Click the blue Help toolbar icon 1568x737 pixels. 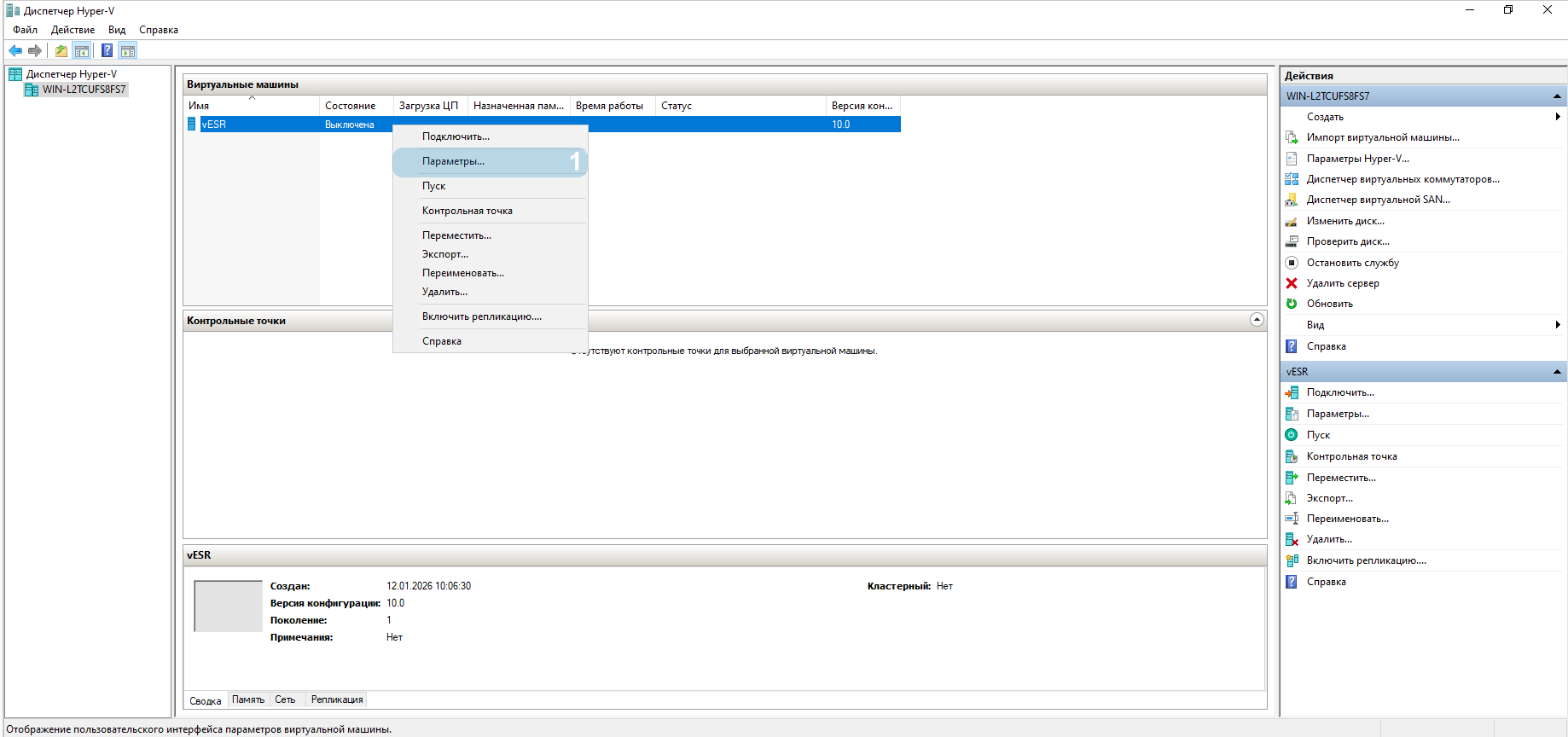coord(107,51)
